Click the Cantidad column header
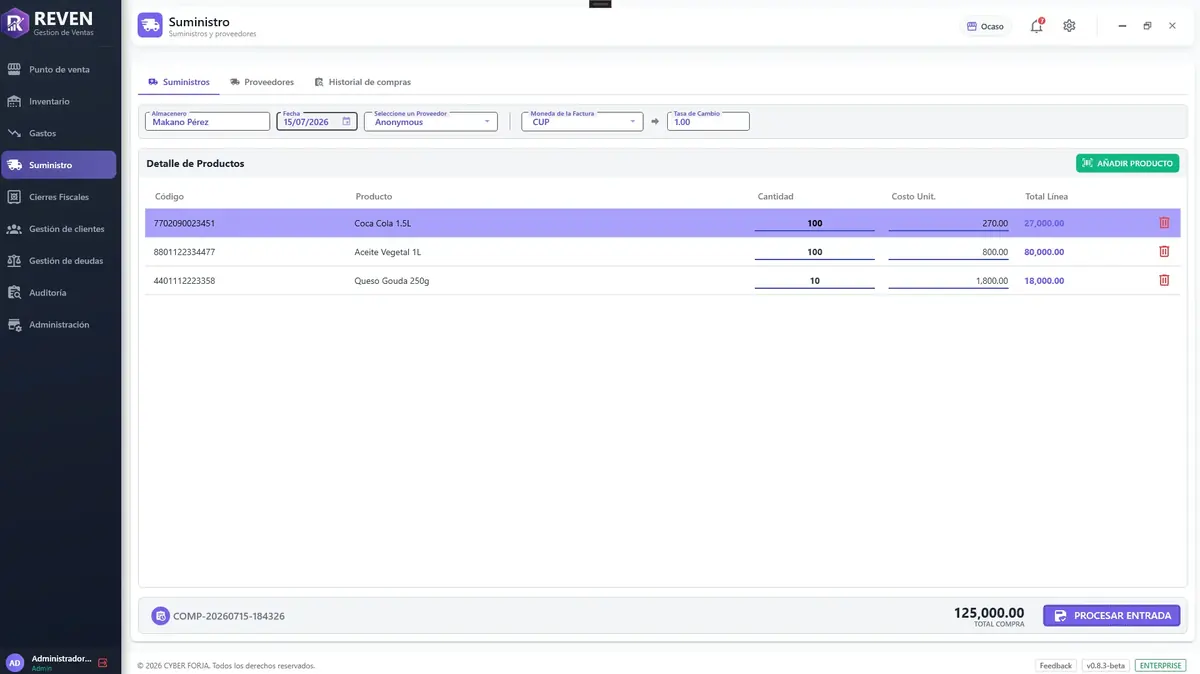Screen dimensions: 1200x674 (x=776, y=196)
